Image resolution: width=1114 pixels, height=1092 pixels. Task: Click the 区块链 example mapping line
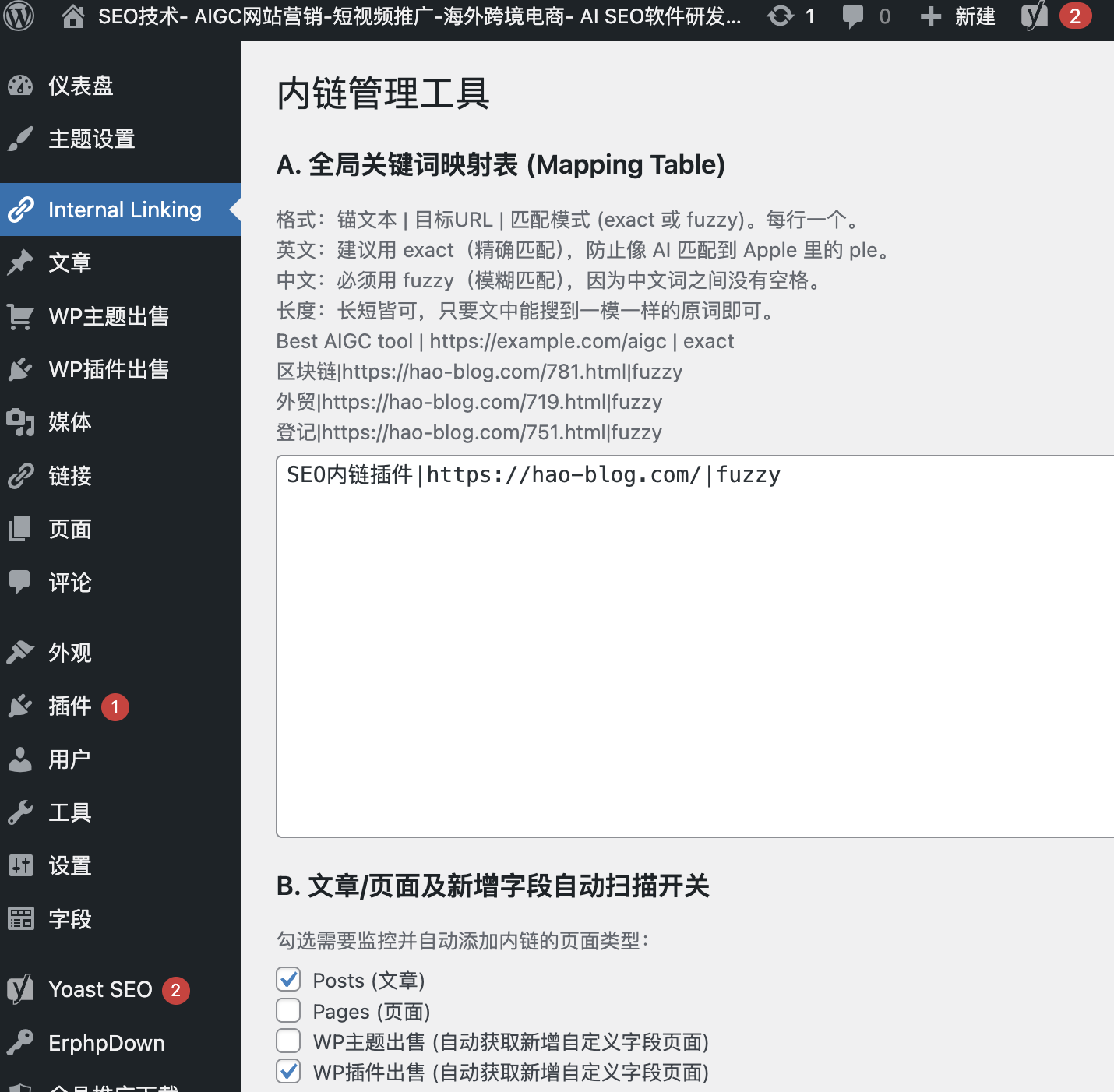(x=479, y=372)
